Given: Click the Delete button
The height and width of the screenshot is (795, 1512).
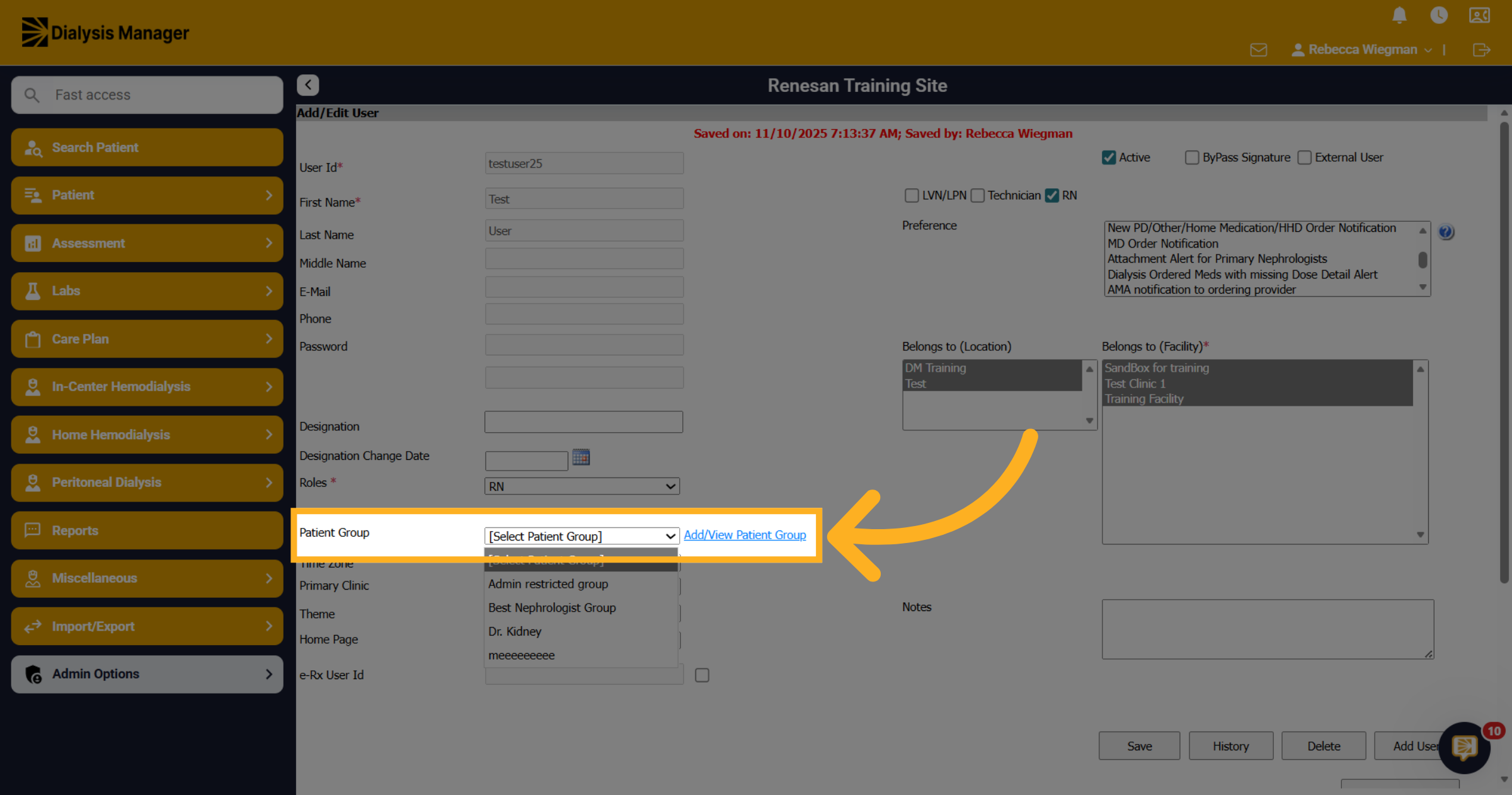Looking at the screenshot, I should (1324, 746).
